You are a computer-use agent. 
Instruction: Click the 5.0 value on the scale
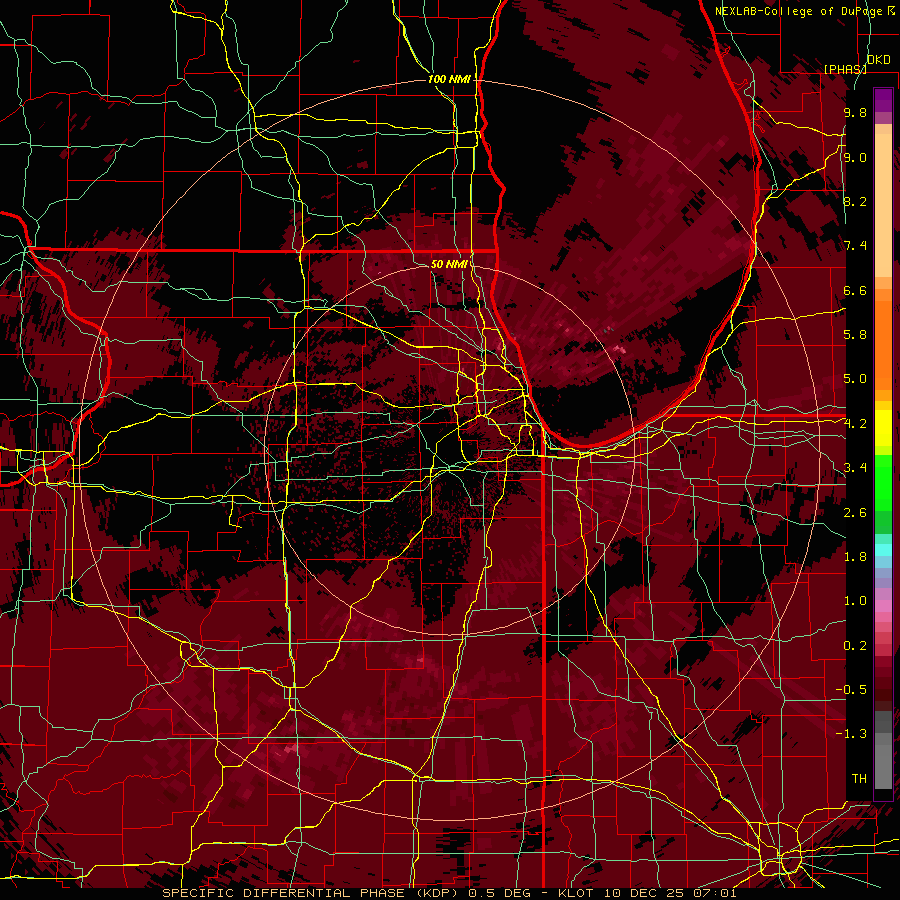(855, 379)
